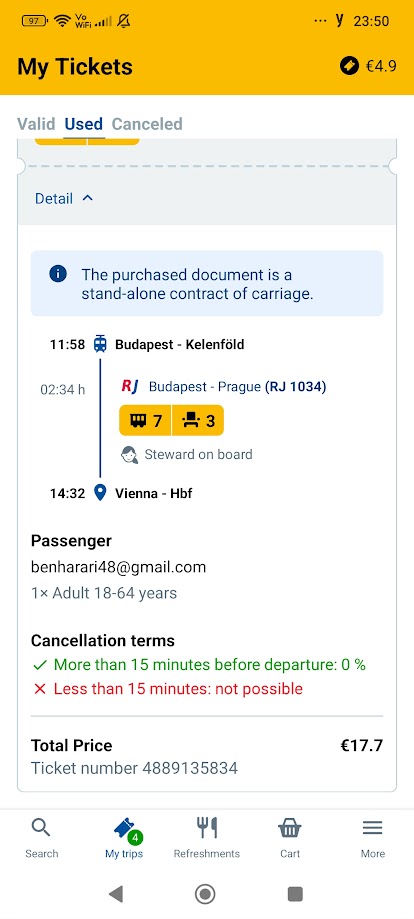Tap the RJ 1034 train connection link
This screenshot has width=414, height=919.
coord(296,387)
